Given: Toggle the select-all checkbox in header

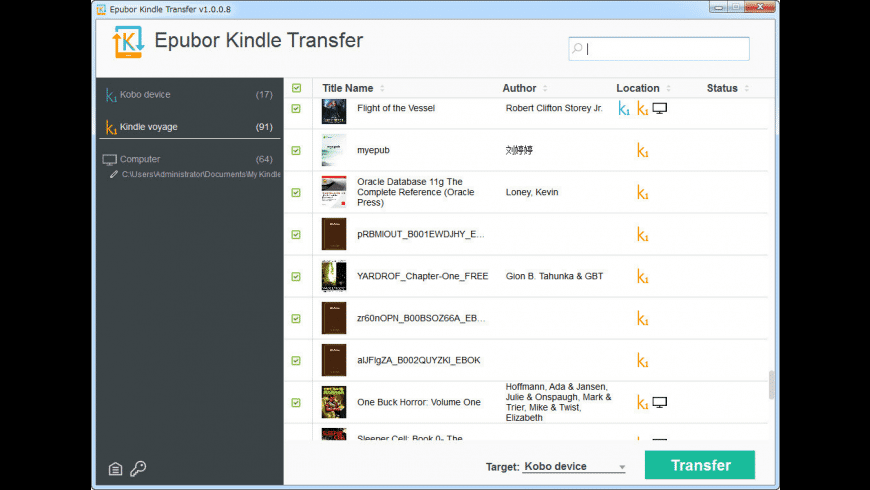Looking at the screenshot, I should click(297, 88).
